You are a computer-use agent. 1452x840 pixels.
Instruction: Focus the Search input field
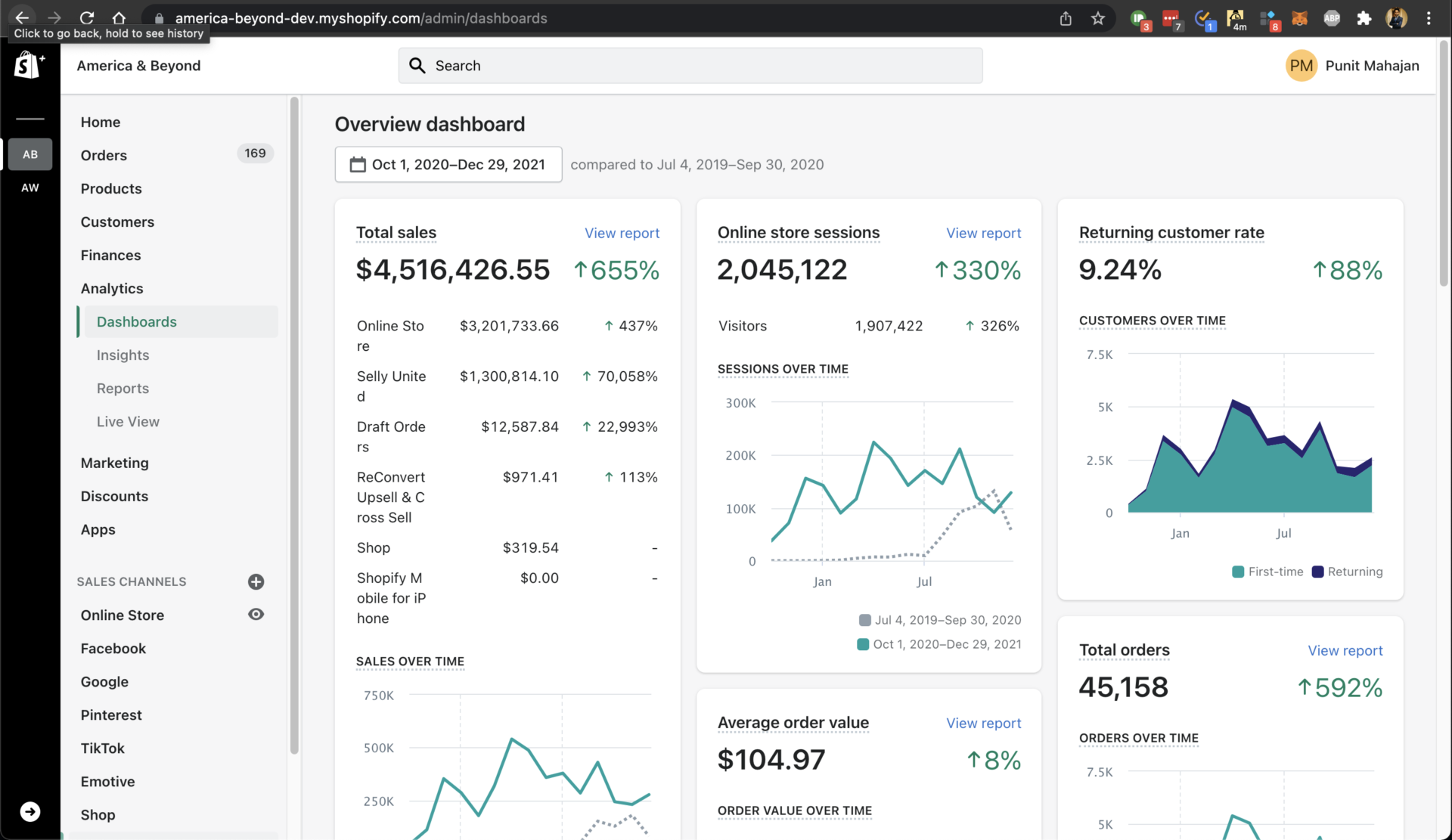coord(690,66)
